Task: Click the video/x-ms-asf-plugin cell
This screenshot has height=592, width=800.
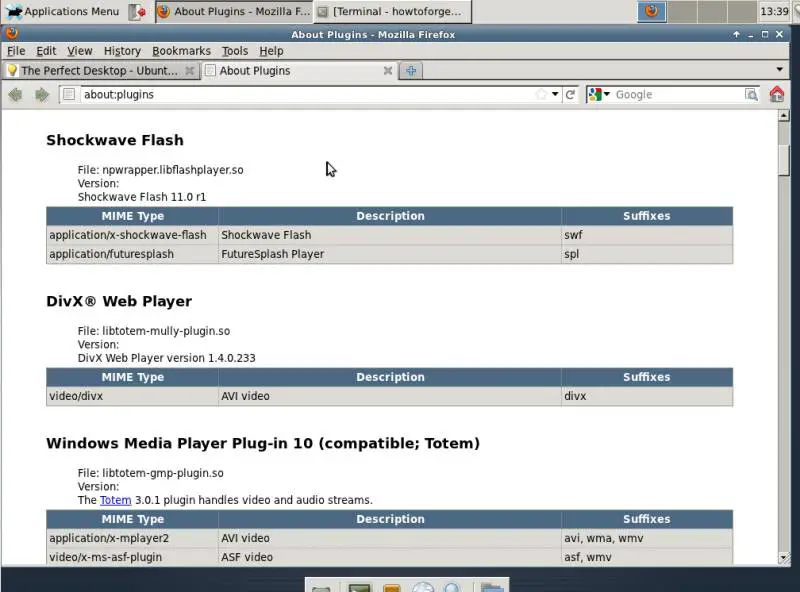Action: (132, 557)
